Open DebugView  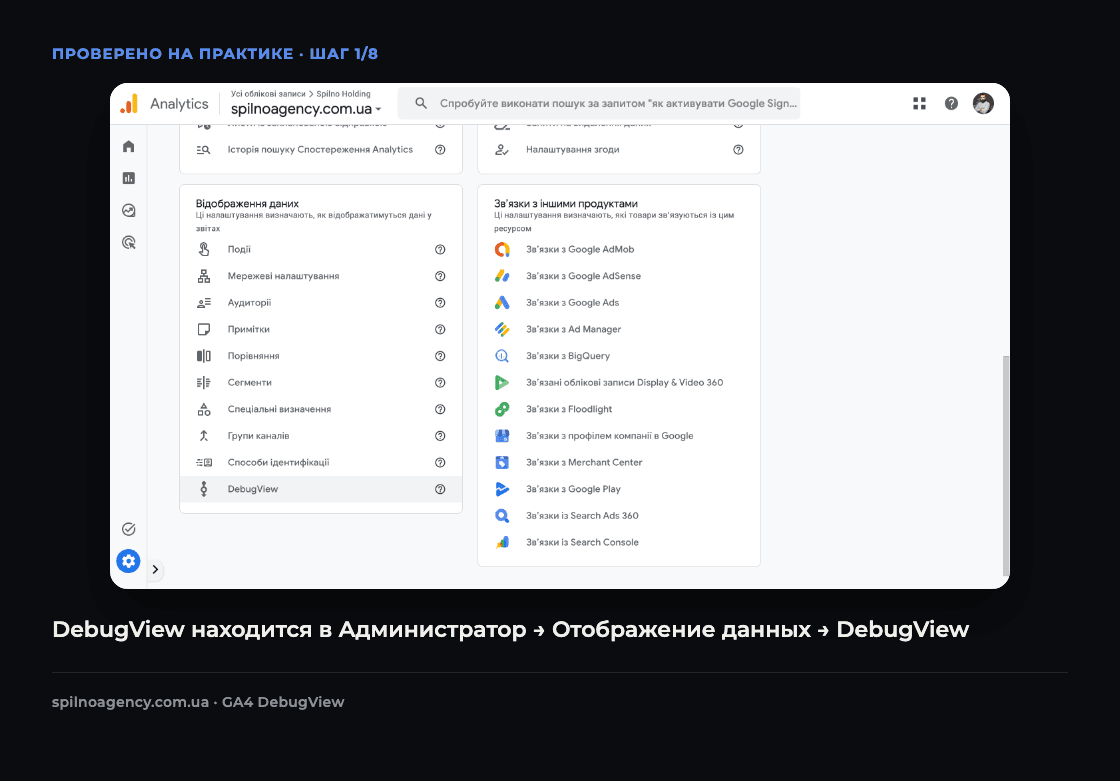pos(321,489)
